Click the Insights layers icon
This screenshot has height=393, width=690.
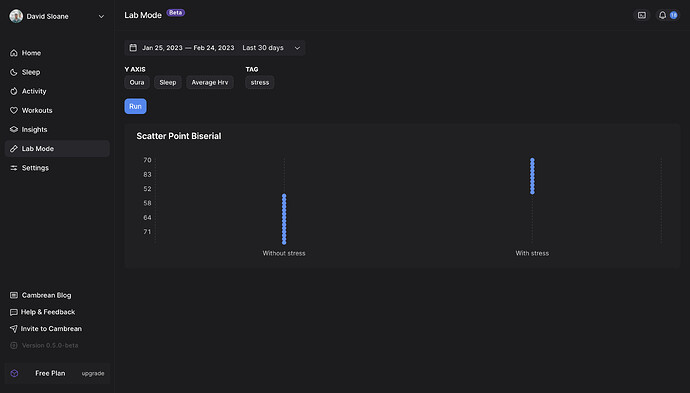tap(14, 129)
